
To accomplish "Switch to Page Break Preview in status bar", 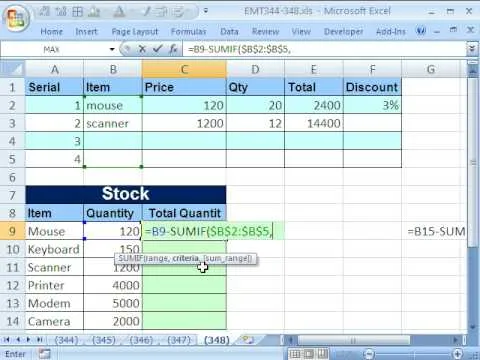I will 322,354.
